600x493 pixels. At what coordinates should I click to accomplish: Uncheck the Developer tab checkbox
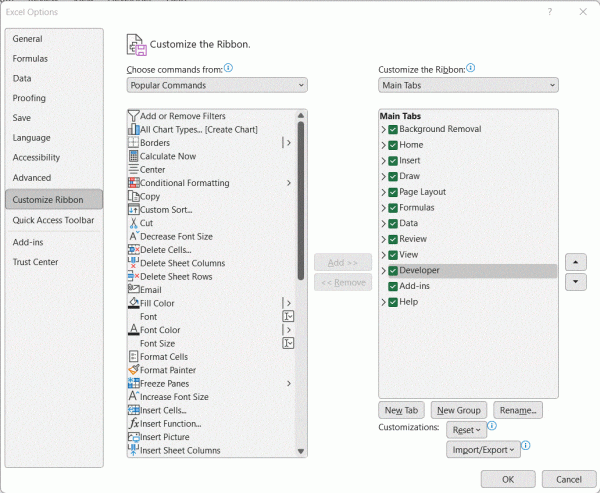tap(393, 271)
